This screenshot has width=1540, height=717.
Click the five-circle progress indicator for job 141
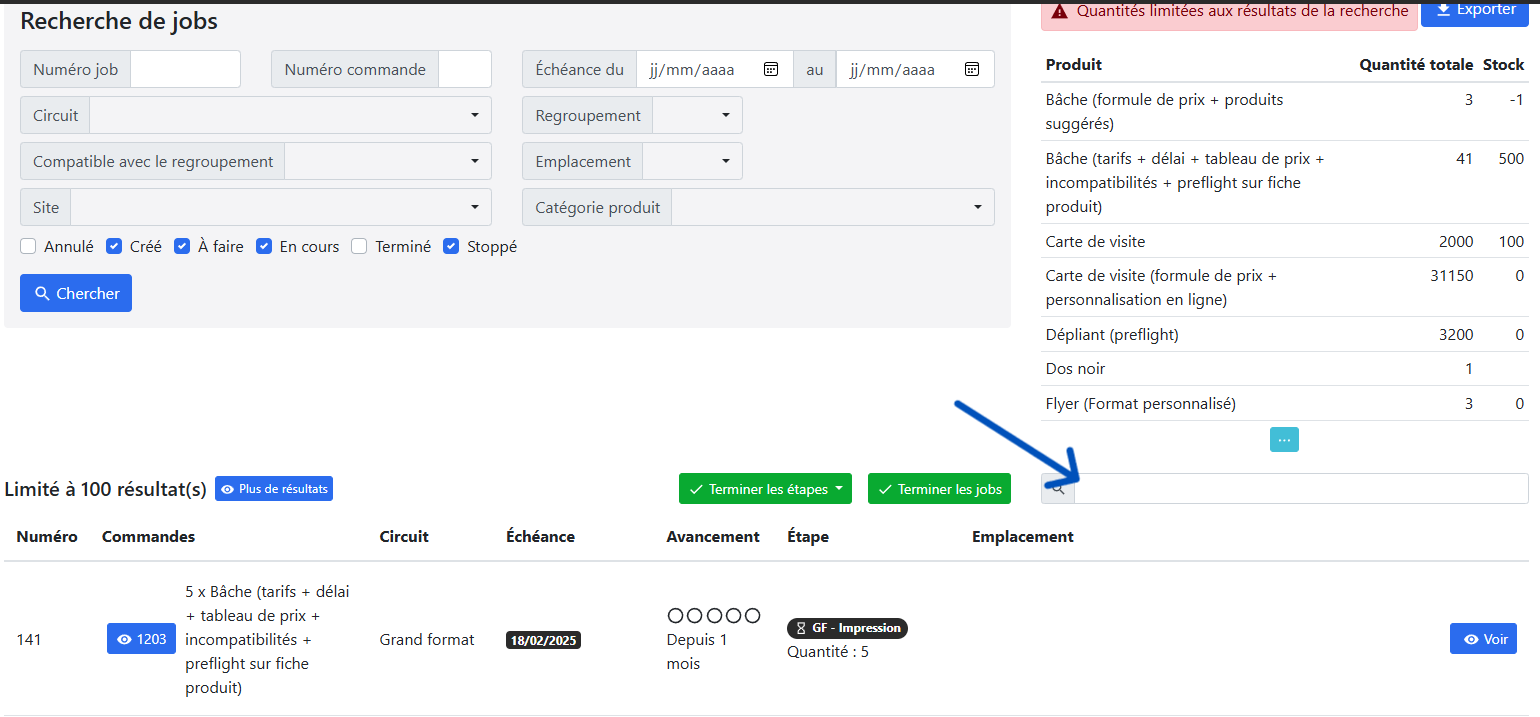(x=713, y=615)
